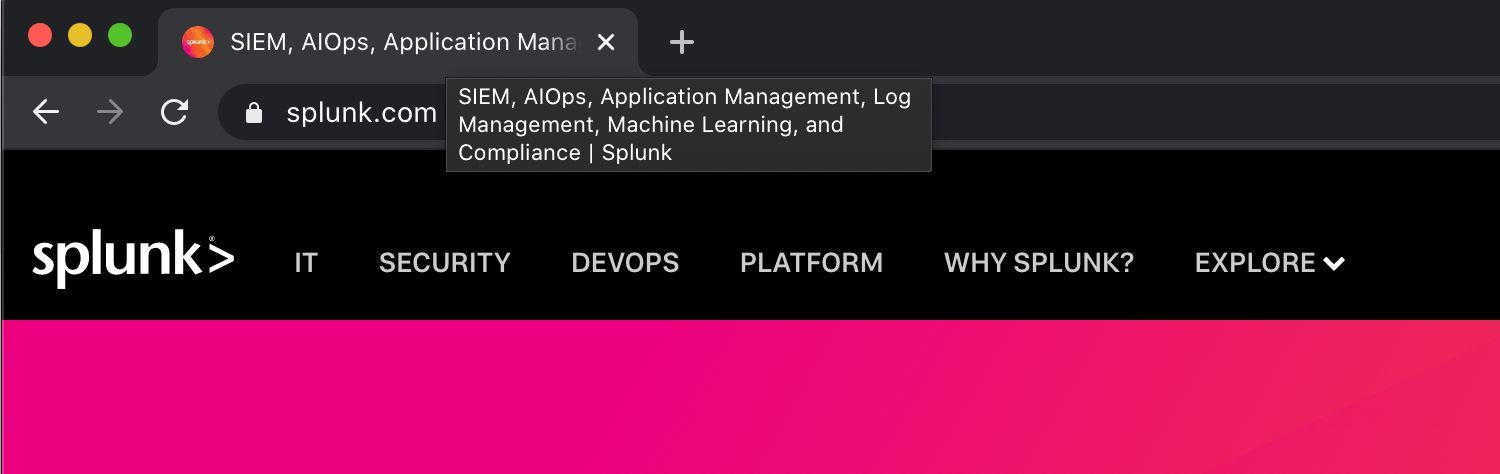Open the WHY SPLUNK? navigation link

(x=1039, y=263)
